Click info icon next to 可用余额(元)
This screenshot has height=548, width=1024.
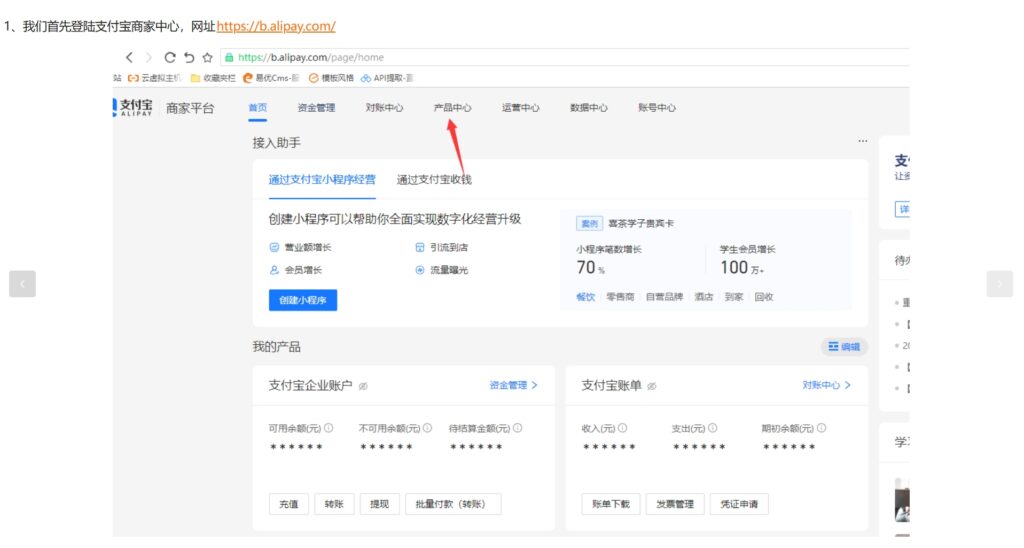(328, 428)
